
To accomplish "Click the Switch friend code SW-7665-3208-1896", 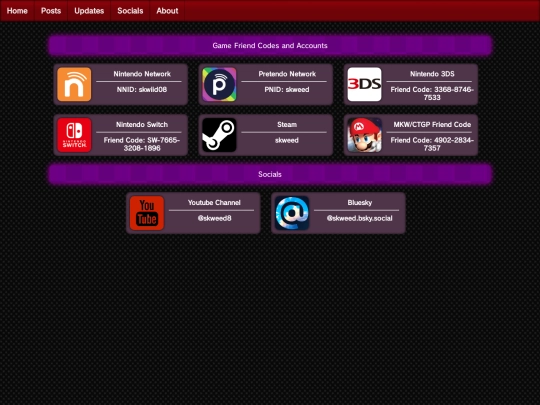I will [142, 144].
